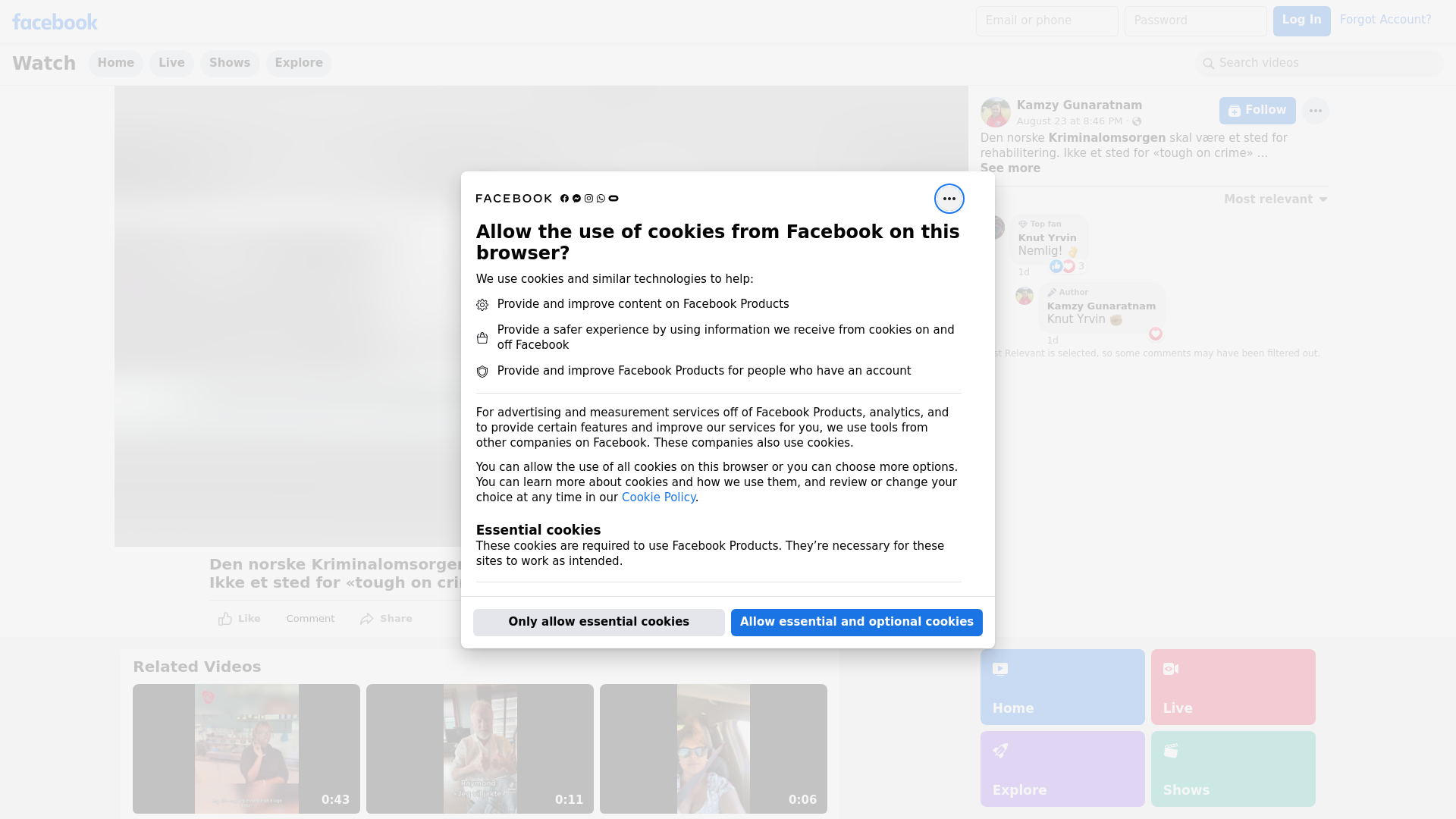Click the Essential cookies heading
The image size is (1456, 819).
point(538,530)
